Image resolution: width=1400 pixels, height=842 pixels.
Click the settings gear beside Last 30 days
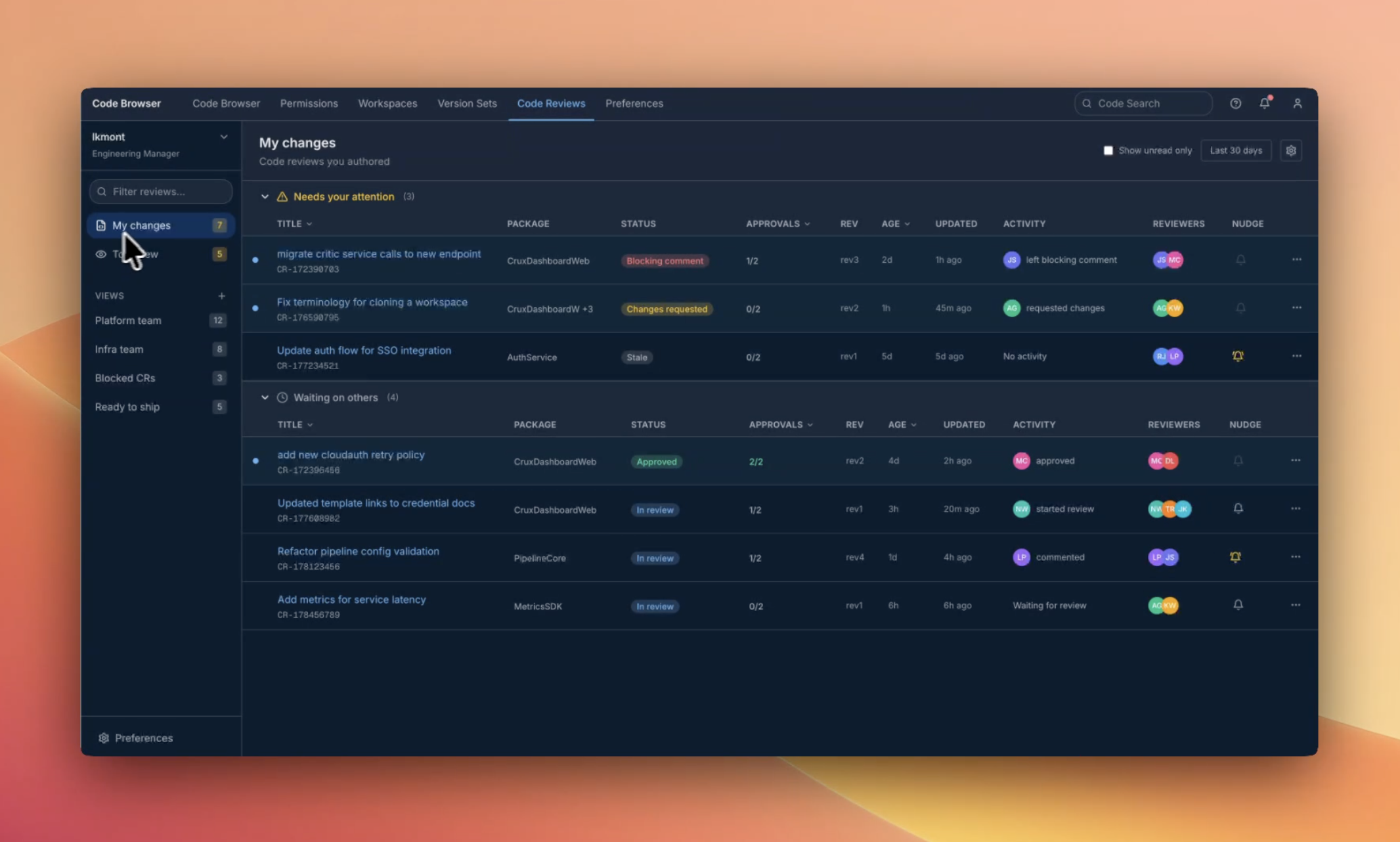tap(1290, 150)
